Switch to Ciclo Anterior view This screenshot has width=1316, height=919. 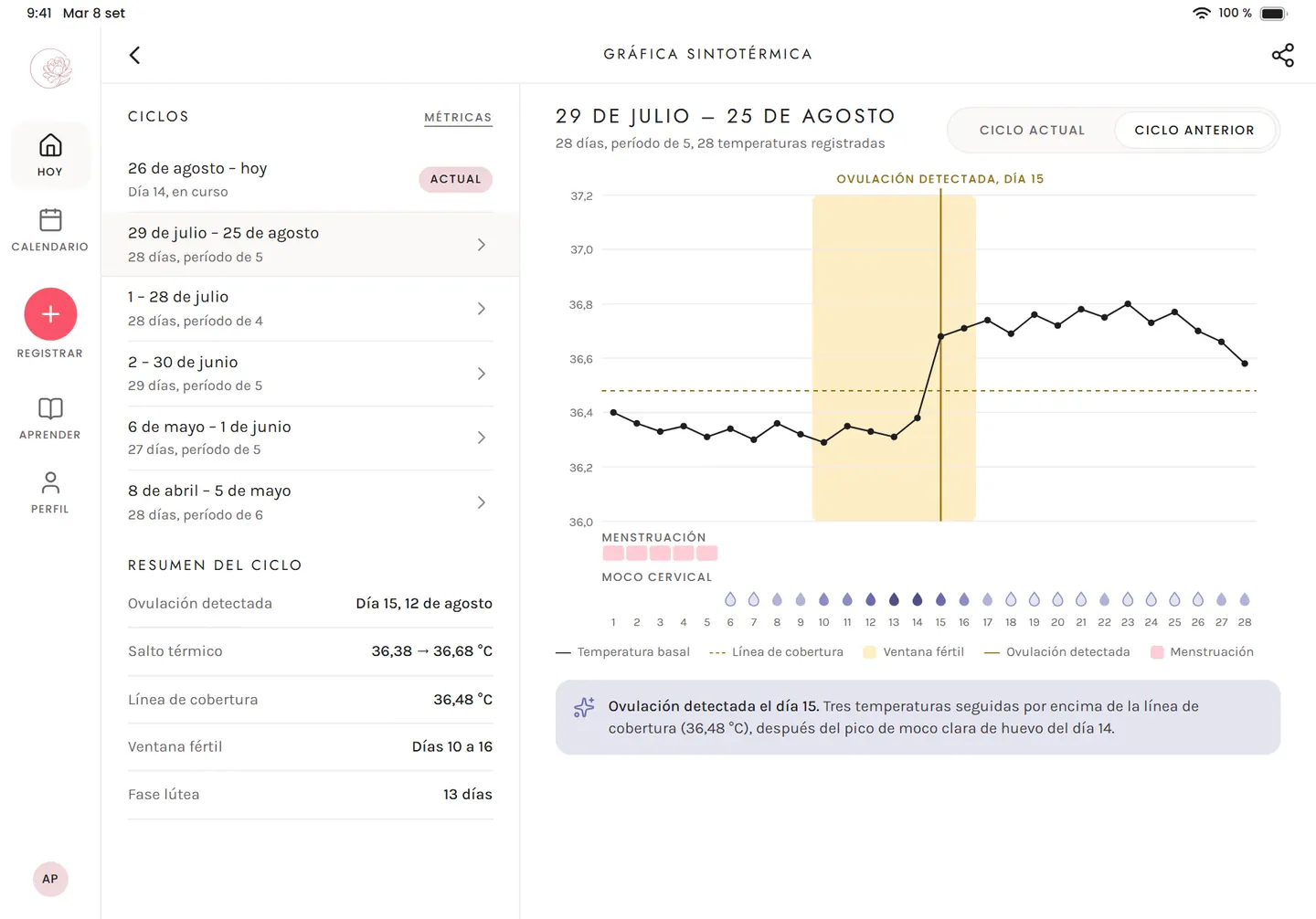(1194, 131)
